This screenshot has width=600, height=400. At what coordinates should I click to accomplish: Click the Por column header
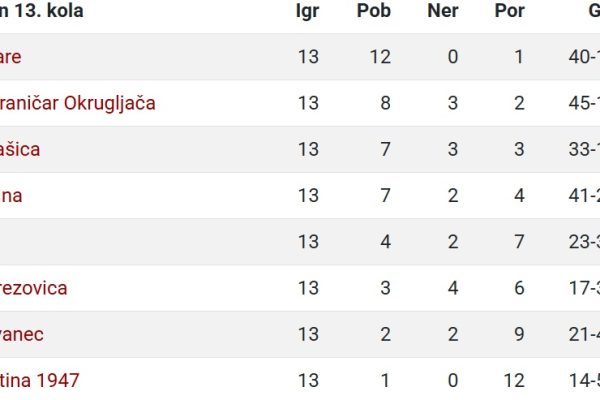pos(509,10)
